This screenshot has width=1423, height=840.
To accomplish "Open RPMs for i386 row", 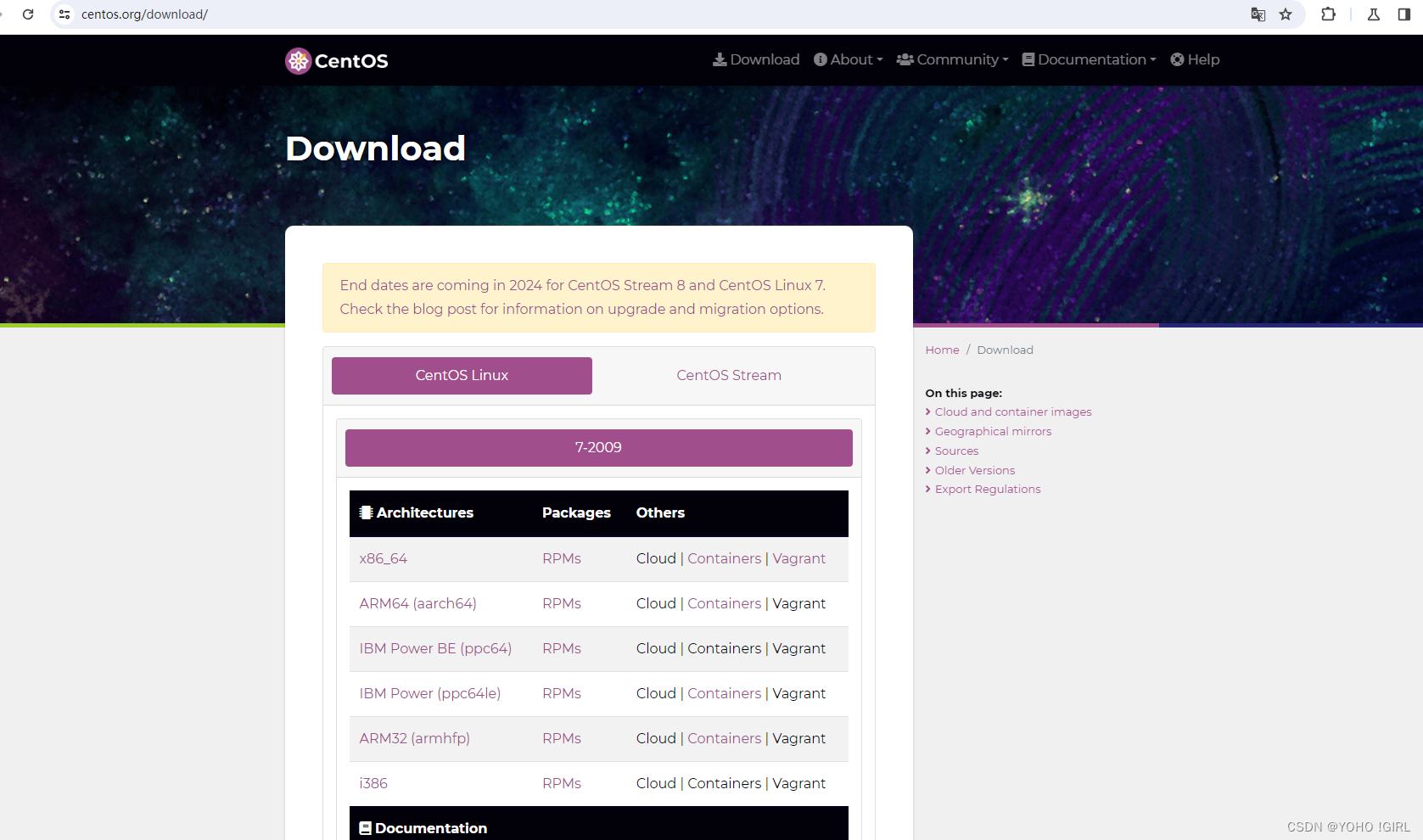I will click(x=562, y=783).
